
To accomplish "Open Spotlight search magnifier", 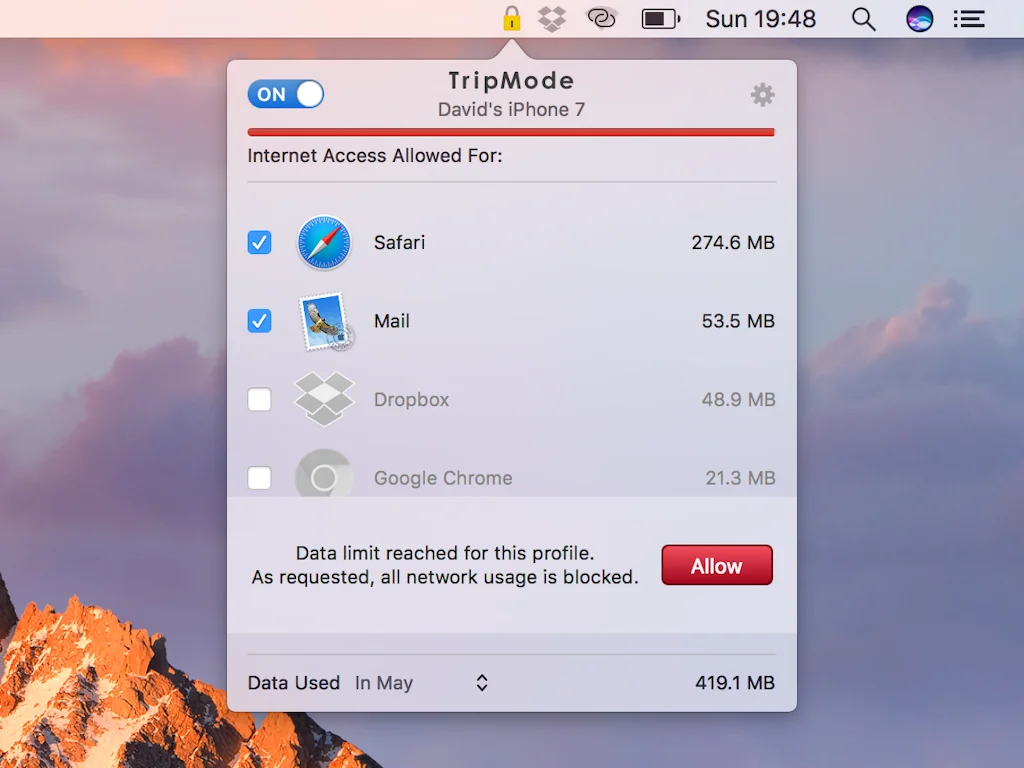I will point(863,18).
